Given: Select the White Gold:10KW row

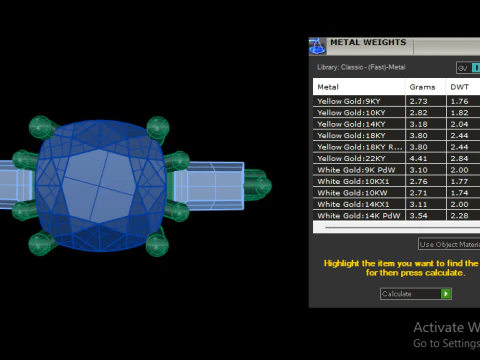Looking at the screenshot, I should (x=396, y=193).
